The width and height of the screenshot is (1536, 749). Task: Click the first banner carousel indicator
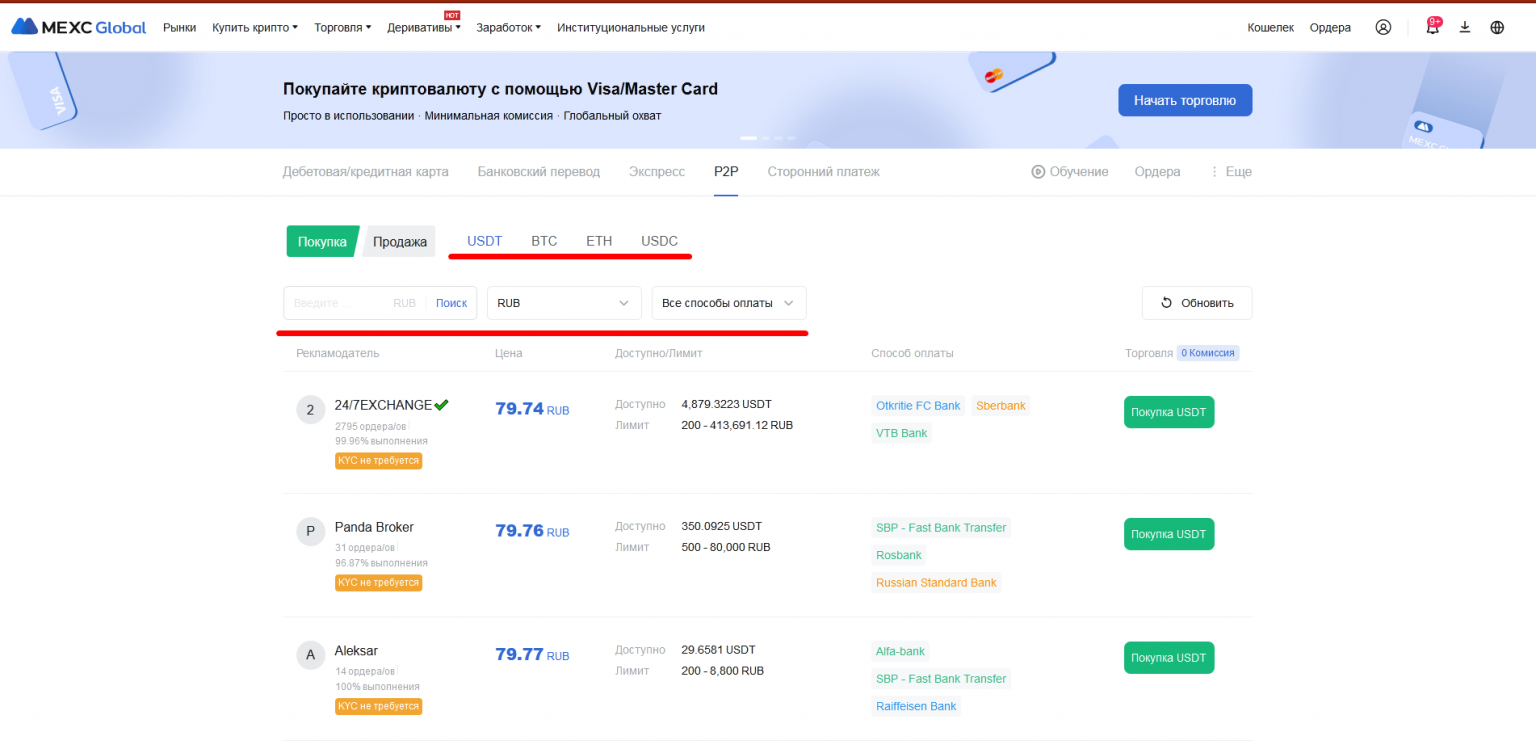point(748,137)
